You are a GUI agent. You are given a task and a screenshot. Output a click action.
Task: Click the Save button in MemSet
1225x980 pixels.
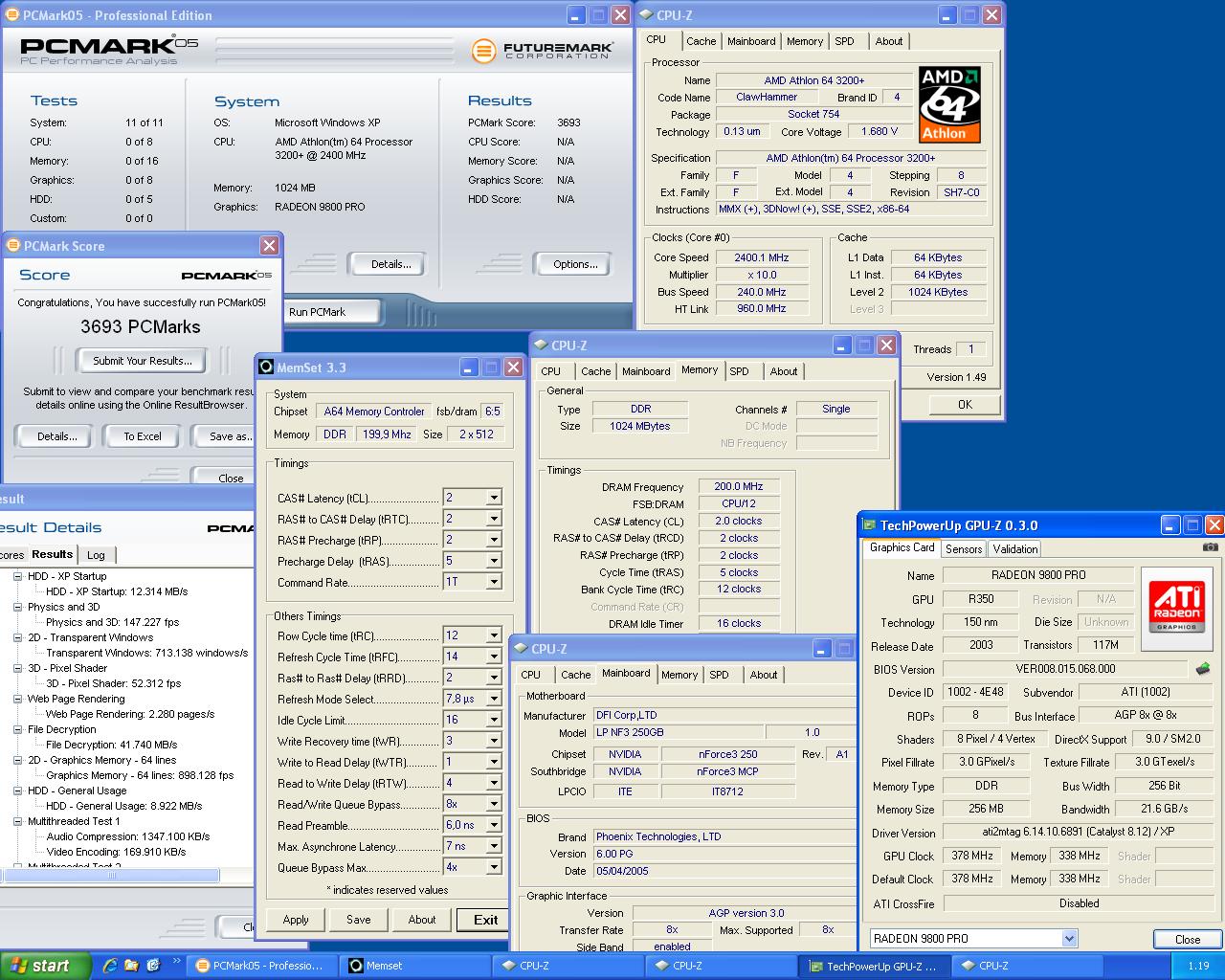point(359,920)
